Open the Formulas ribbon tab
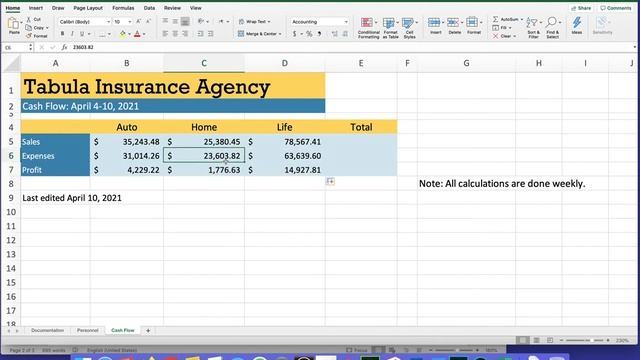This screenshot has height=360, width=640. (123, 8)
